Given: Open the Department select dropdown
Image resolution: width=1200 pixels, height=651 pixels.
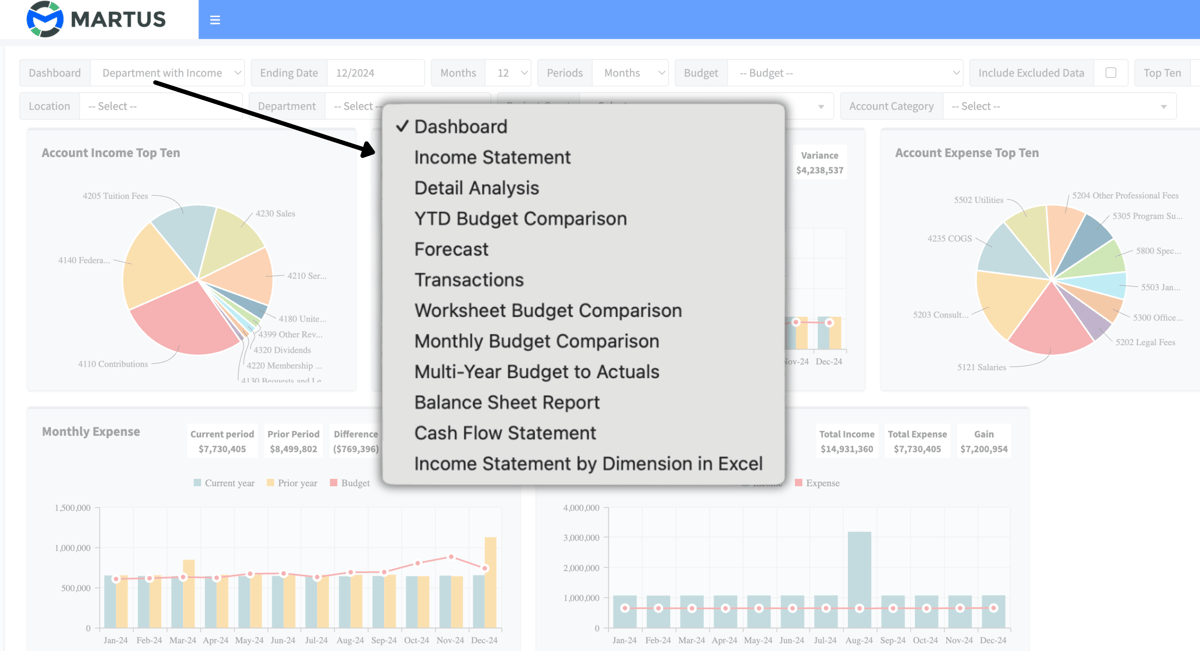Looking at the screenshot, I should 353,106.
